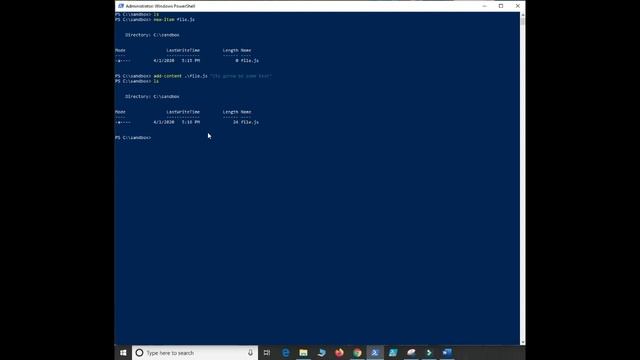This screenshot has height=360, width=640.
Task: Launch Microsoft Edge from the taskbar
Action: click(x=286, y=353)
